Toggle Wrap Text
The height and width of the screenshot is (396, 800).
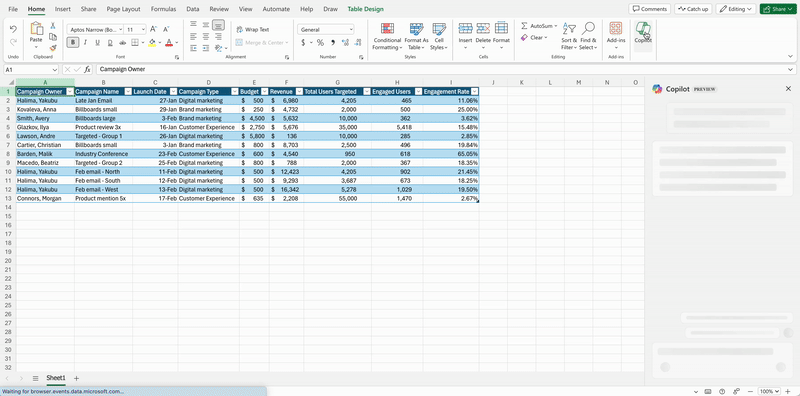coord(253,30)
